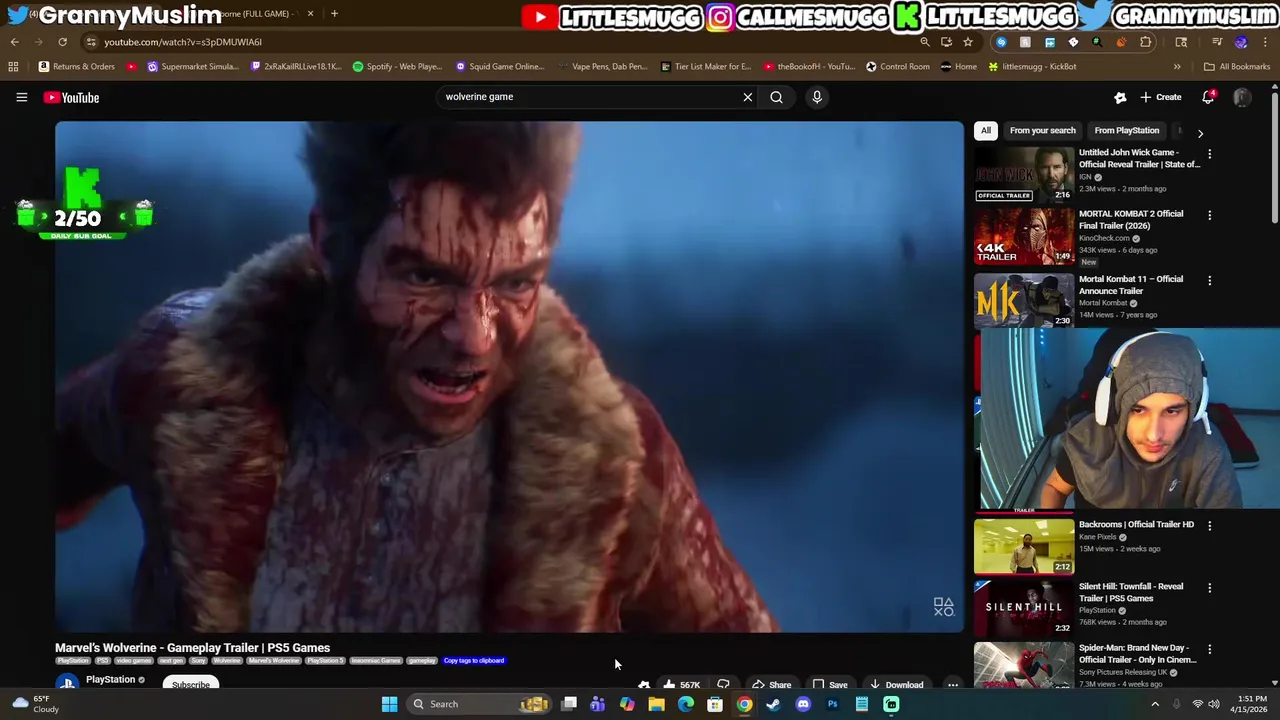Bookmark this page with the star icon
This screenshot has width=1280, height=720.
[x=968, y=42]
